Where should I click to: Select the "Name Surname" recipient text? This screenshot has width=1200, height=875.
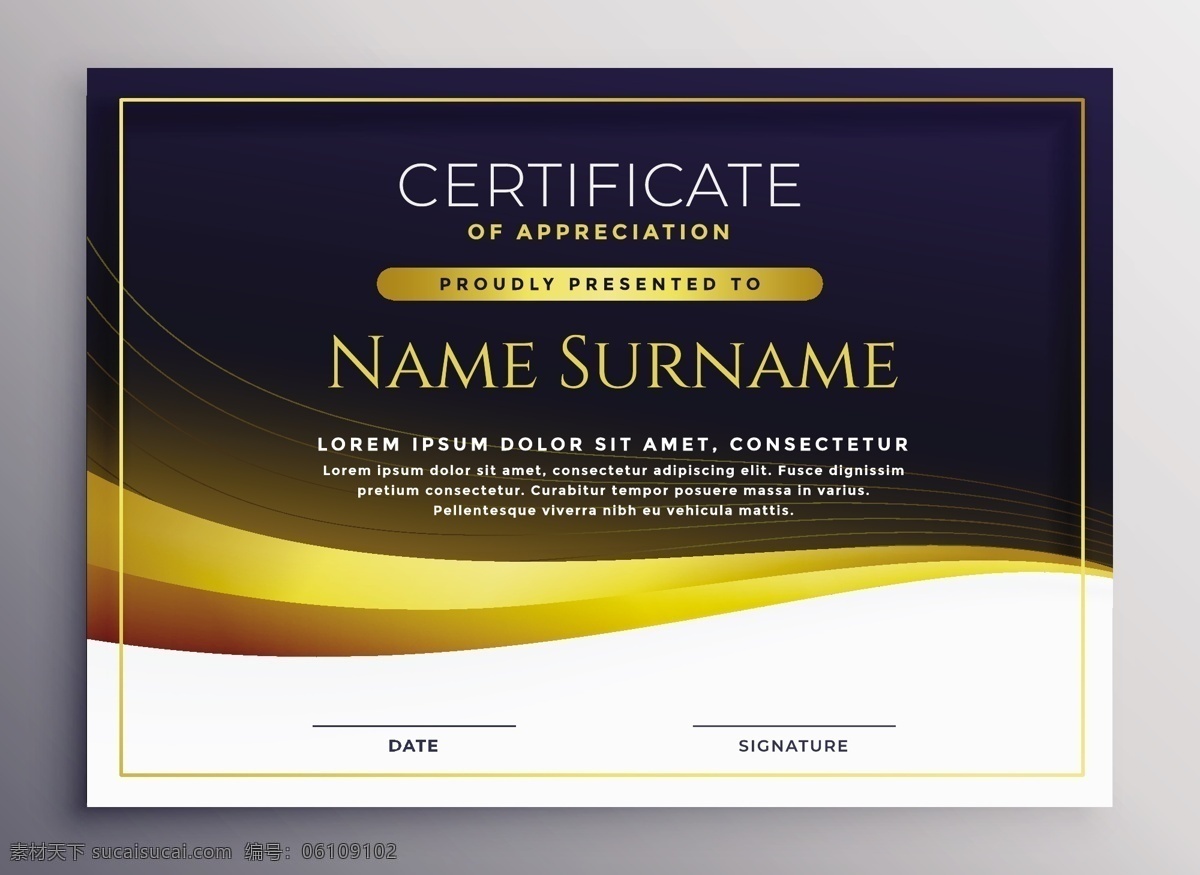click(x=613, y=362)
